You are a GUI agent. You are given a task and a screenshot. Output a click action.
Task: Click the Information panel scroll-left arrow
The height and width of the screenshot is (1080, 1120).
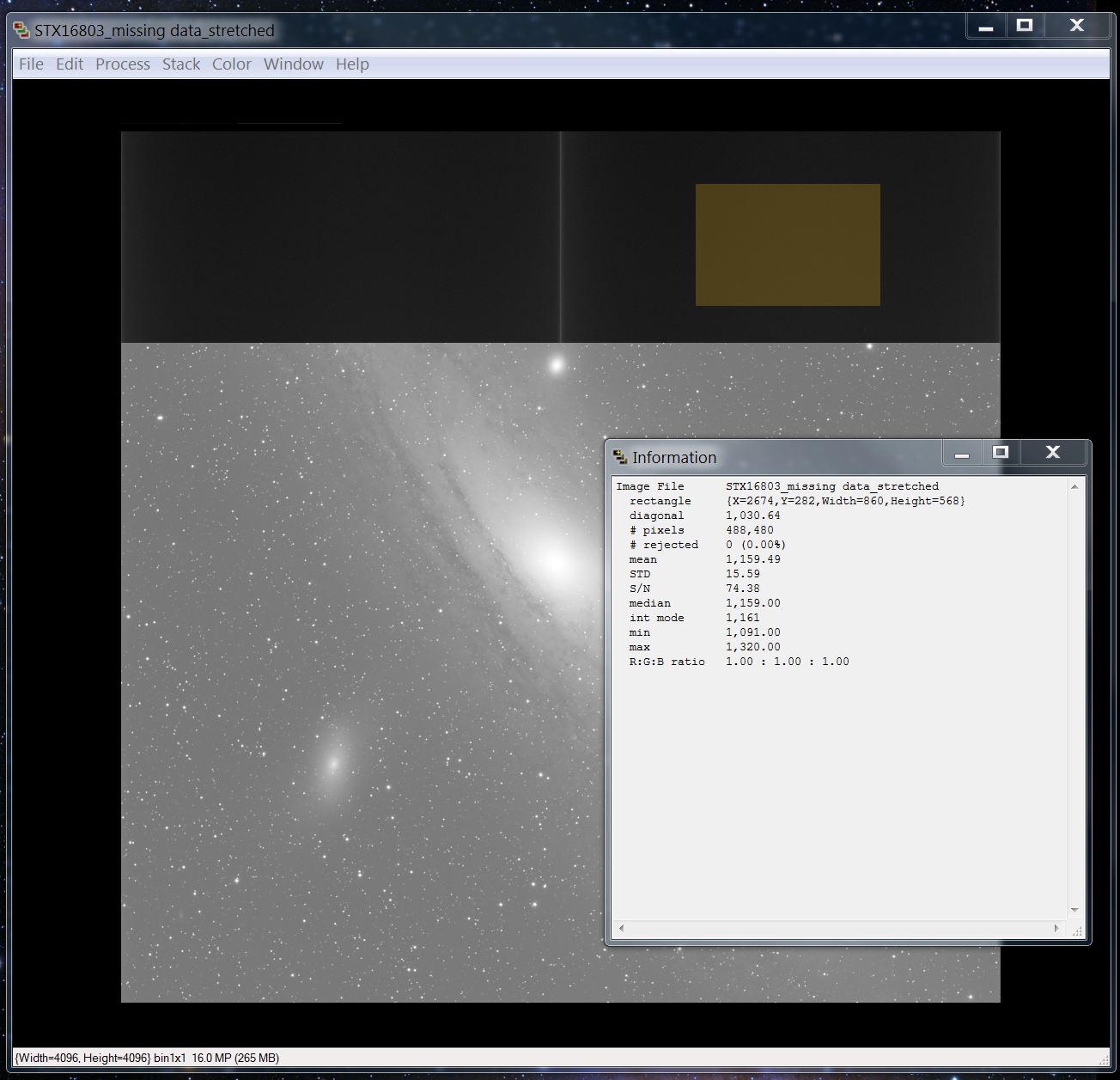pyautogui.click(x=621, y=928)
